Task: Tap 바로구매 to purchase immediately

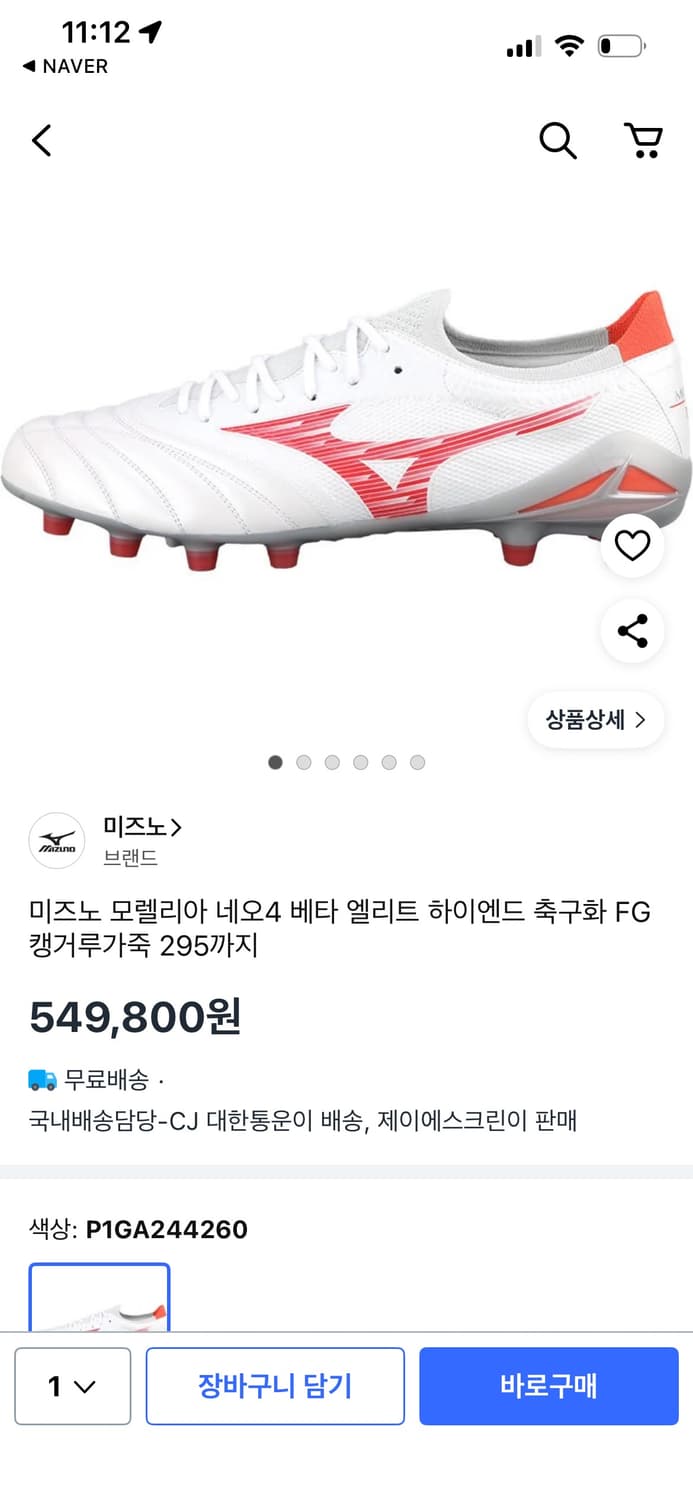Action: [549, 1386]
